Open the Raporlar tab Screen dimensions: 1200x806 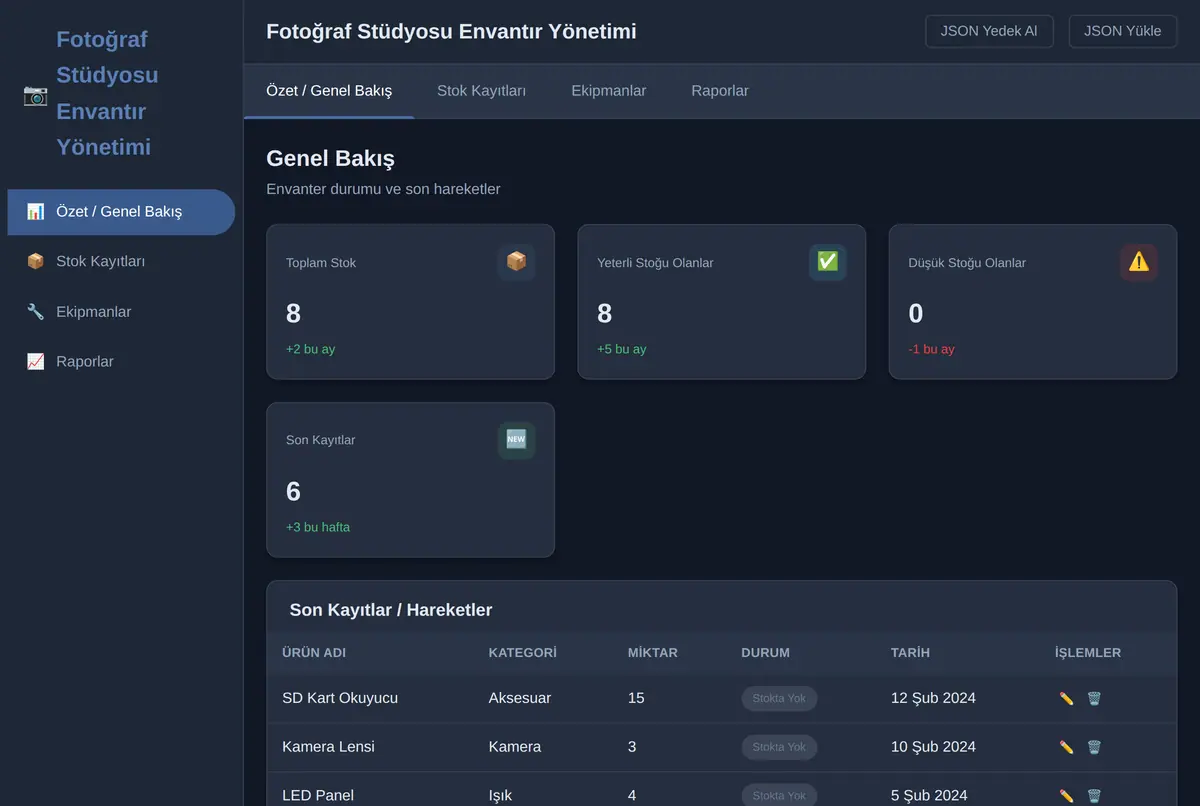coord(720,91)
